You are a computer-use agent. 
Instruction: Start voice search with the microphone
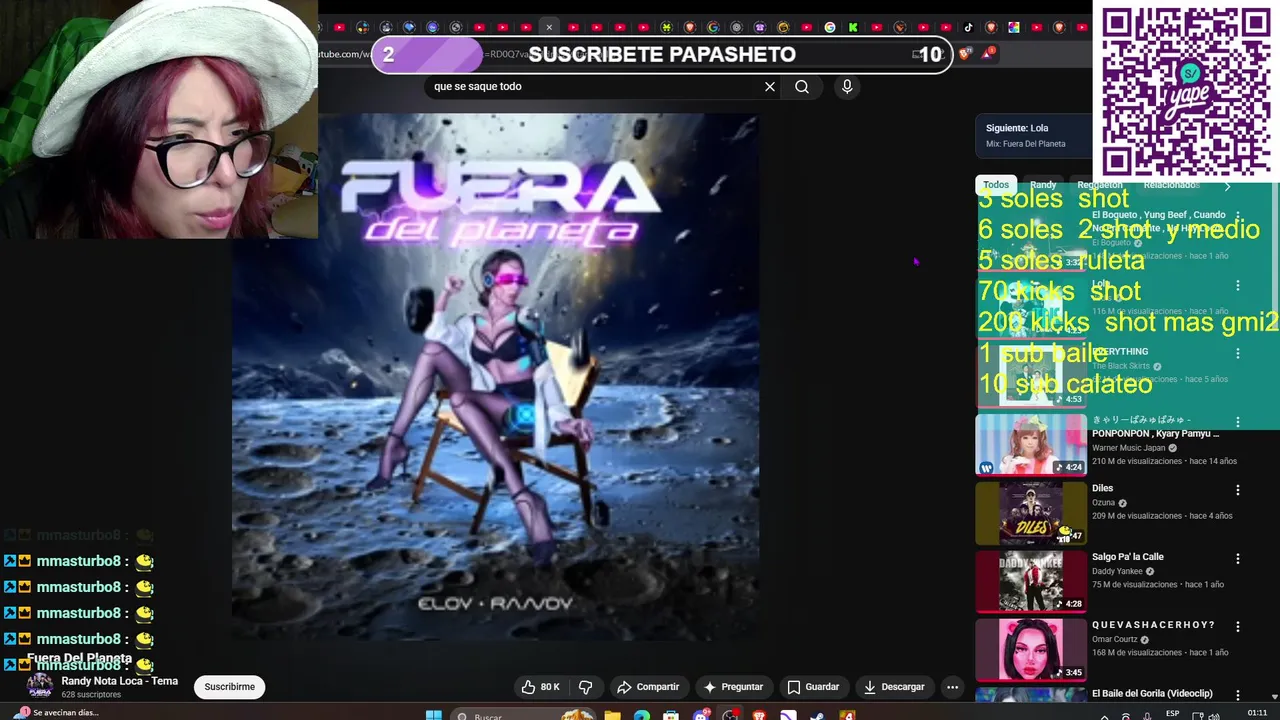847,87
